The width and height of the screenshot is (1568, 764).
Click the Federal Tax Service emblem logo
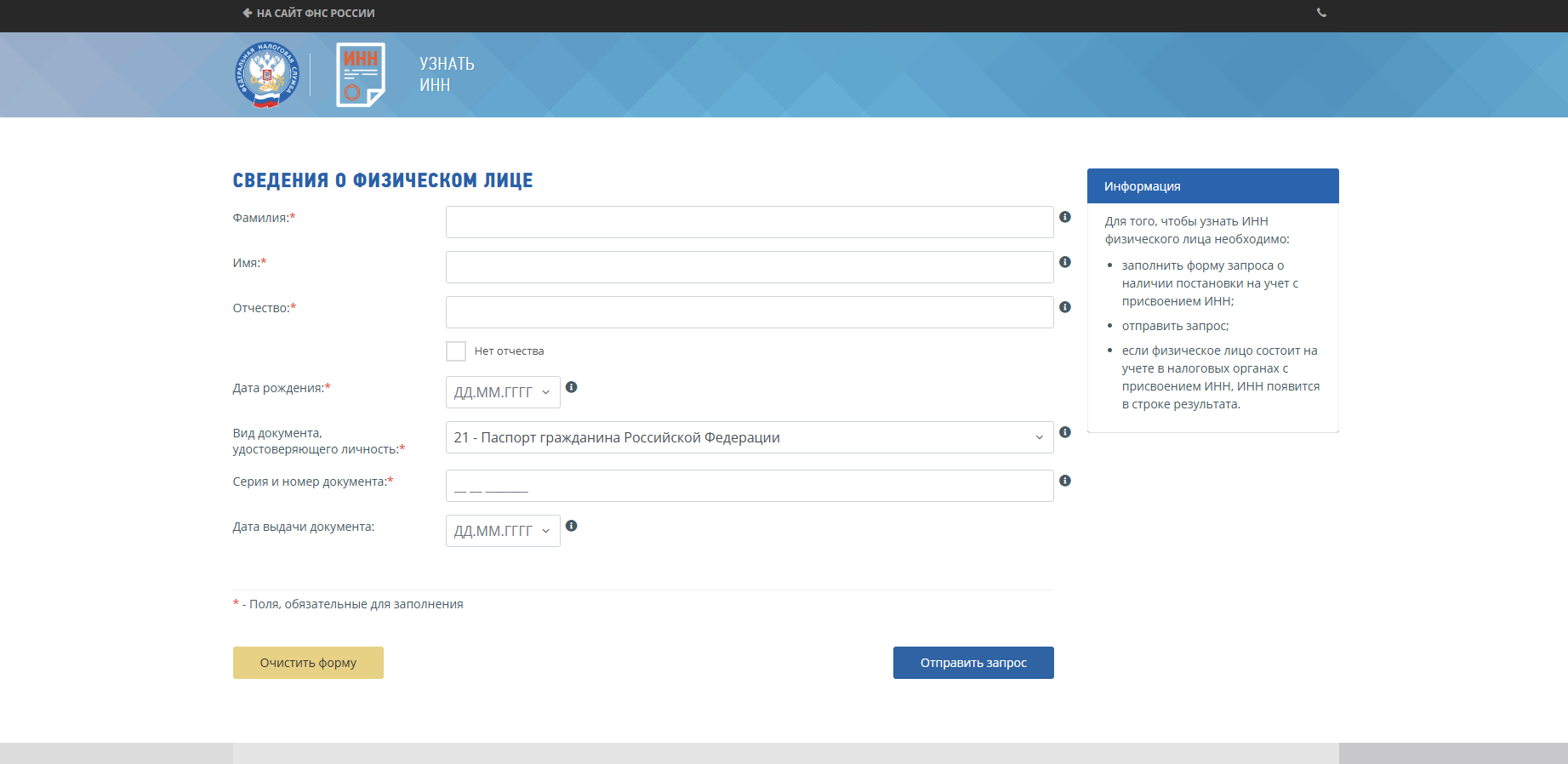tap(267, 75)
